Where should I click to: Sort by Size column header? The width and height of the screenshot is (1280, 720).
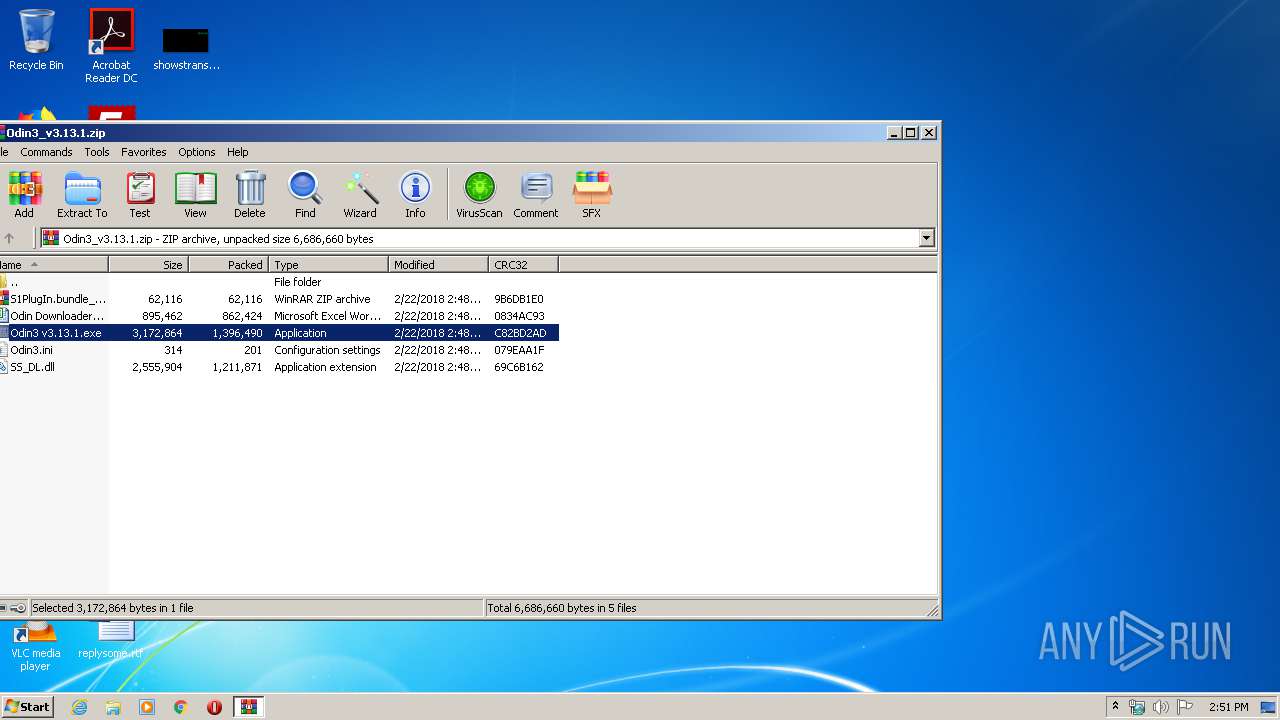point(149,265)
